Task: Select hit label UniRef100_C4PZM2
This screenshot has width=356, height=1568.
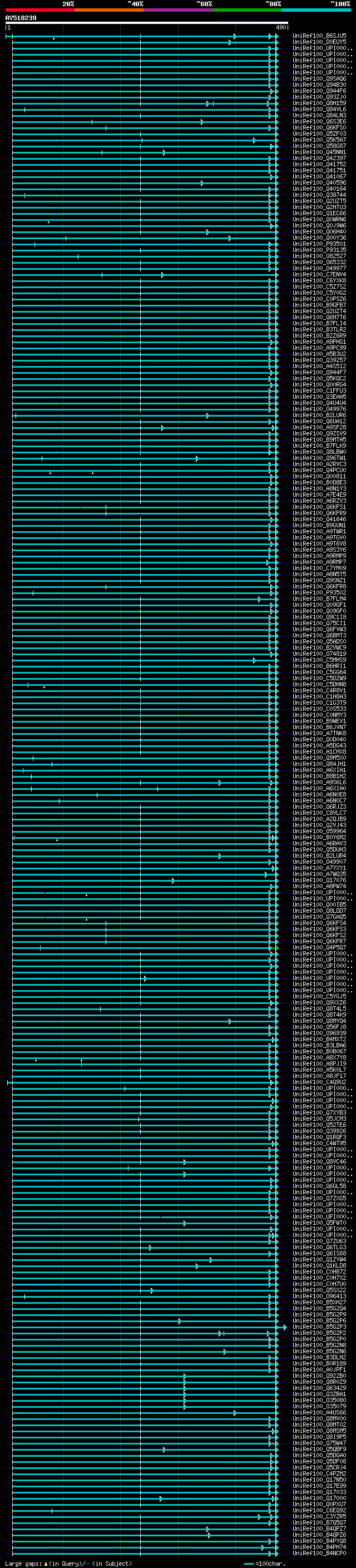Action: (319, 1474)
